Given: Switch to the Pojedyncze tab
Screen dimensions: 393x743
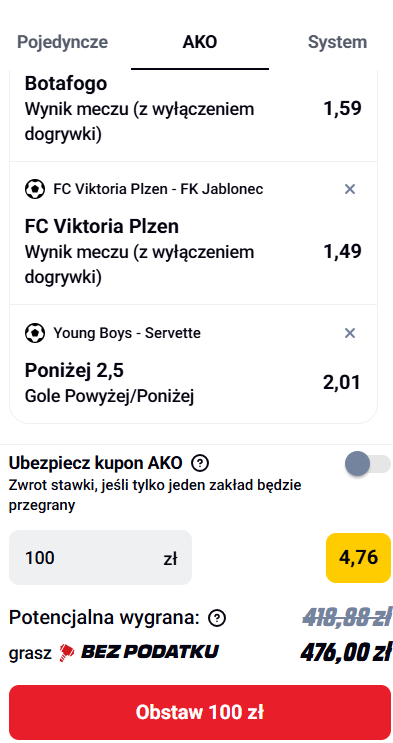Looking at the screenshot, I should (63, 42).
